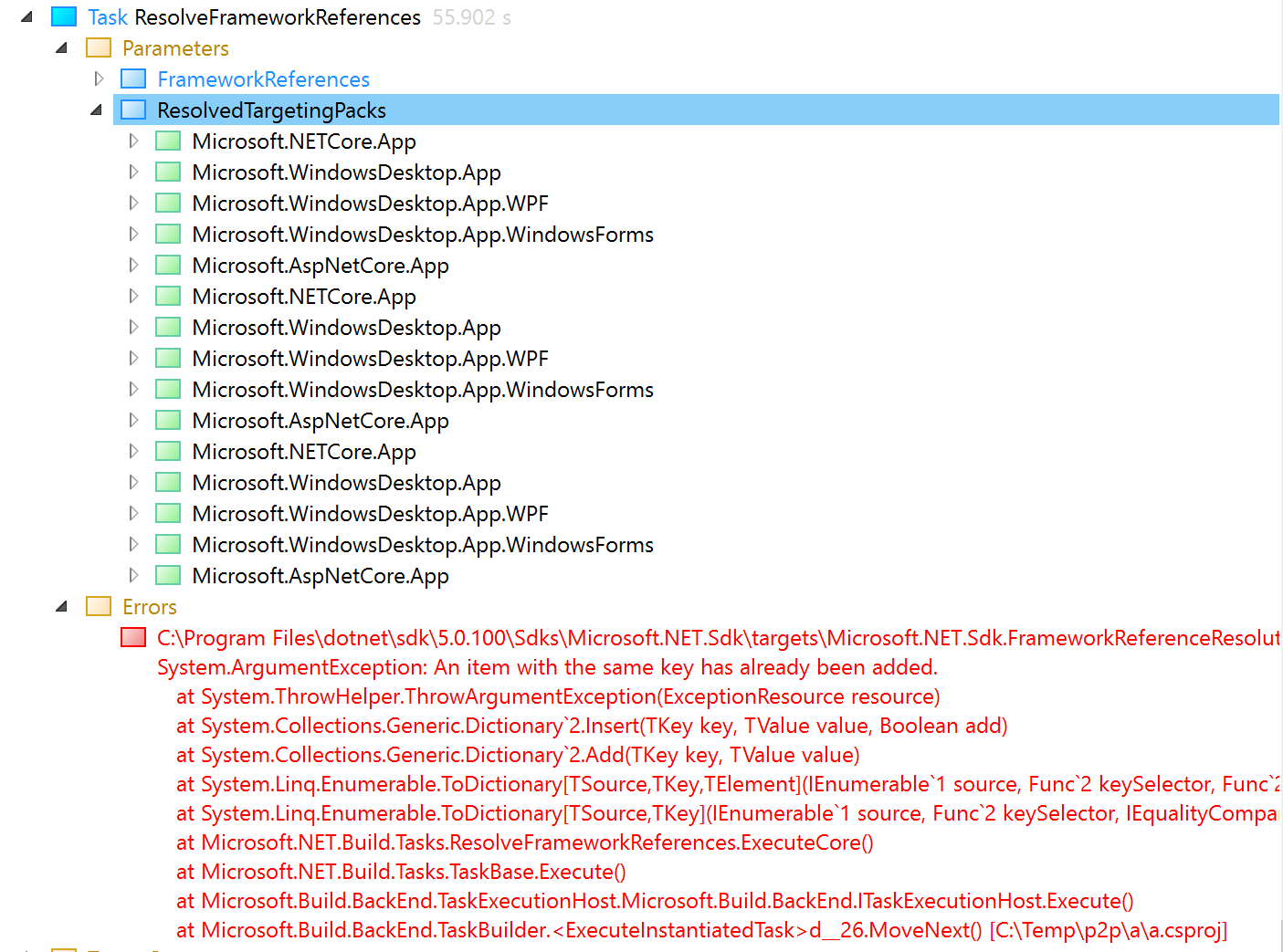
Task: Collapse the ResolvedTargetingPacks node
Action: pos(96,110)
